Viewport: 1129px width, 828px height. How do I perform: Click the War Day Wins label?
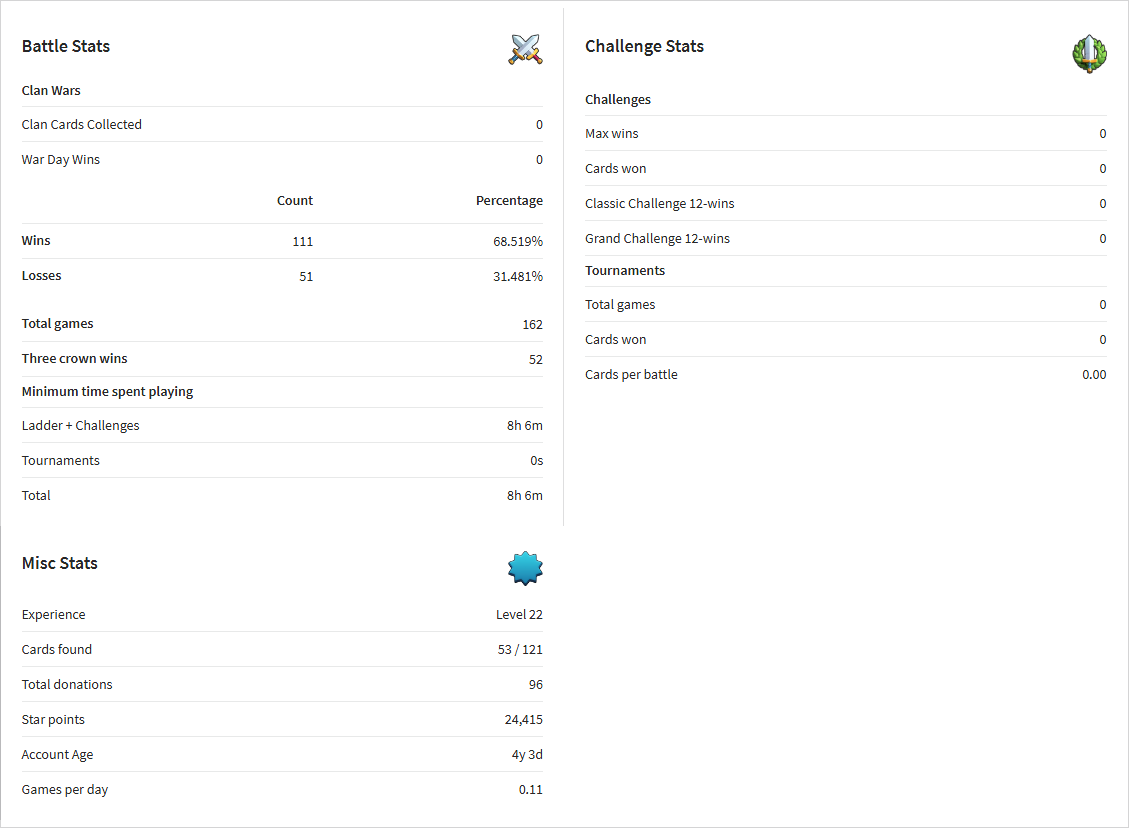pos(60,160)
